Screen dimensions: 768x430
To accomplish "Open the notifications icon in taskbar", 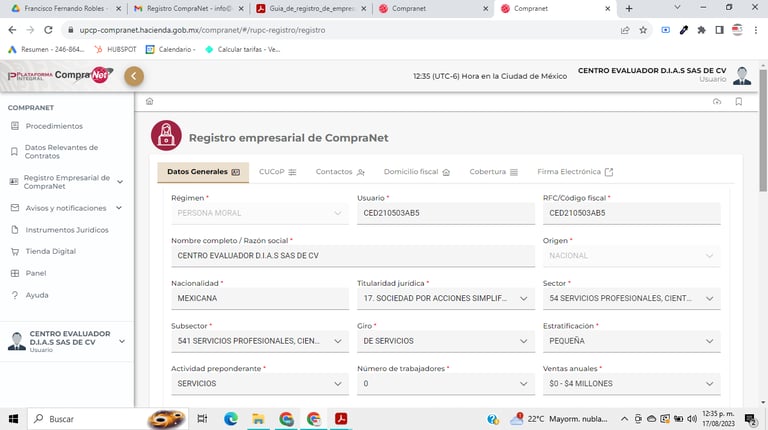I will [x=750, y=419].
